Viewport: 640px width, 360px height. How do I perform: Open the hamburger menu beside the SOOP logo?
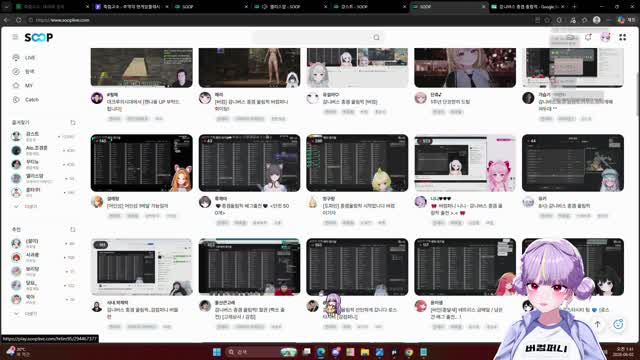pyautogui.click(x=15, y=37)
